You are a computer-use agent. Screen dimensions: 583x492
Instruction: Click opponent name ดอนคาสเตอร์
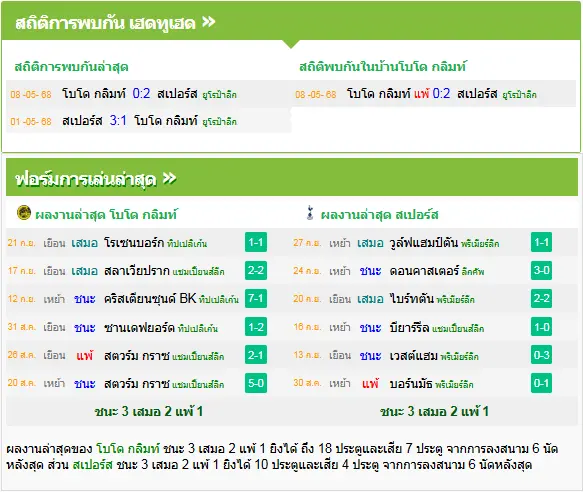click(x=424, y=271)
